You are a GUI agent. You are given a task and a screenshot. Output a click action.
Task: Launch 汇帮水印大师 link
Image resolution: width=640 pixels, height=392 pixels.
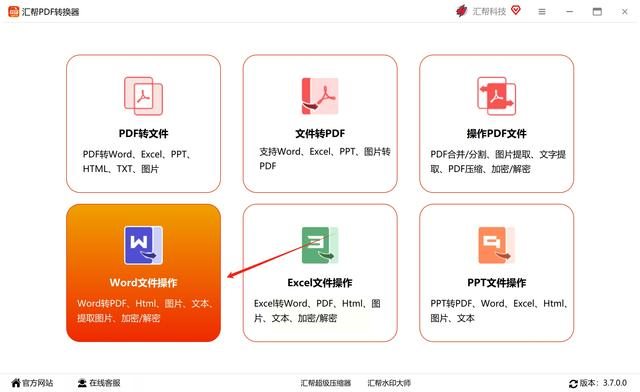pos(389,383)
